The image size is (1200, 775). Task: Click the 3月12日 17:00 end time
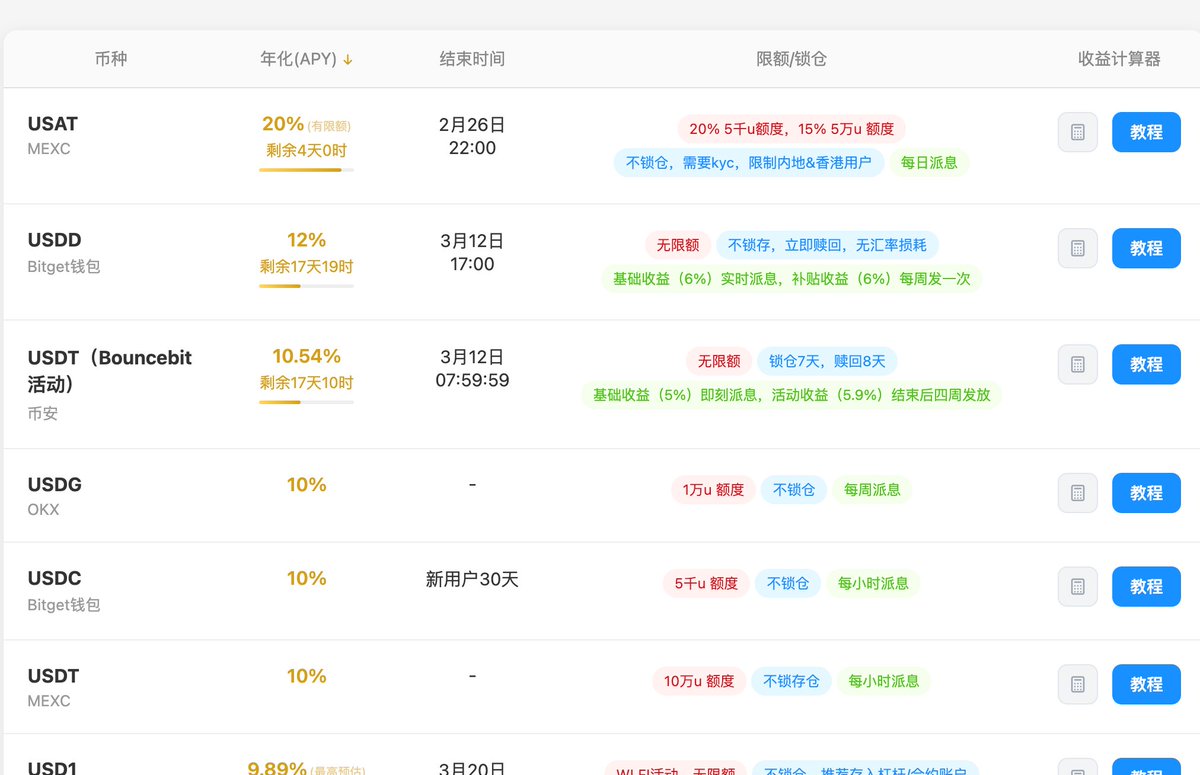coord(472,252)
